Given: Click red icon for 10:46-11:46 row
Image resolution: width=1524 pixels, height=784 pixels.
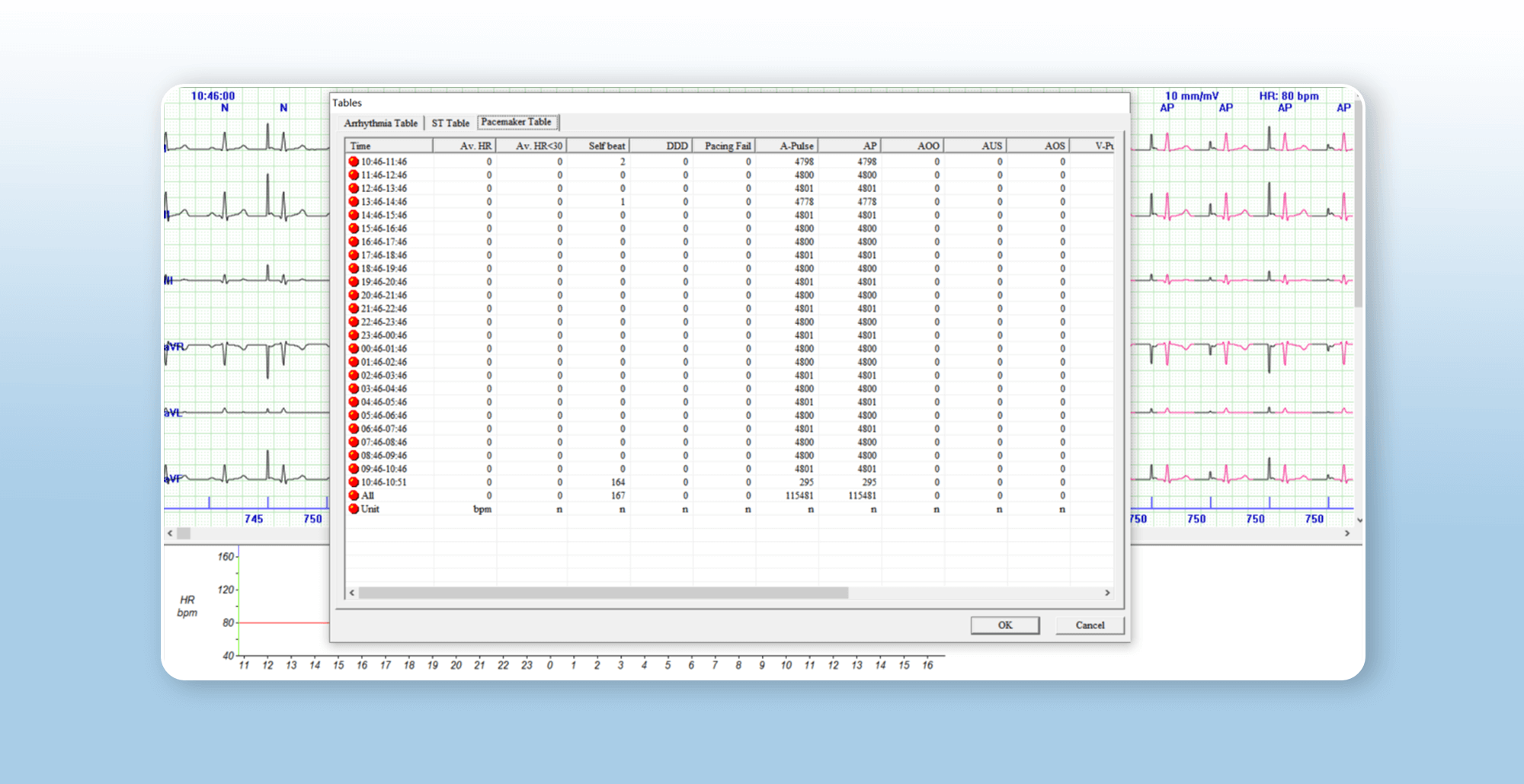Looking at the screenshot, I should (x=354, y=162).
